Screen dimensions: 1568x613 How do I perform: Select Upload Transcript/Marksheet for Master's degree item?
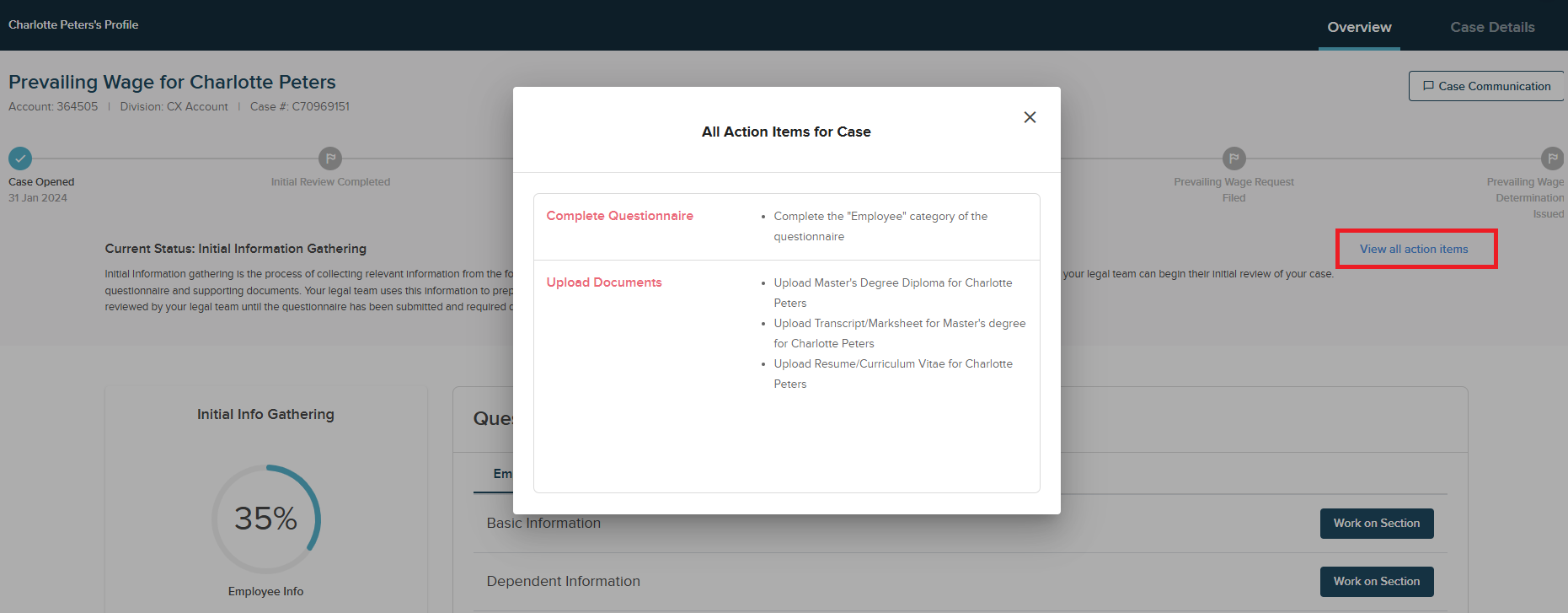[899, 324]
